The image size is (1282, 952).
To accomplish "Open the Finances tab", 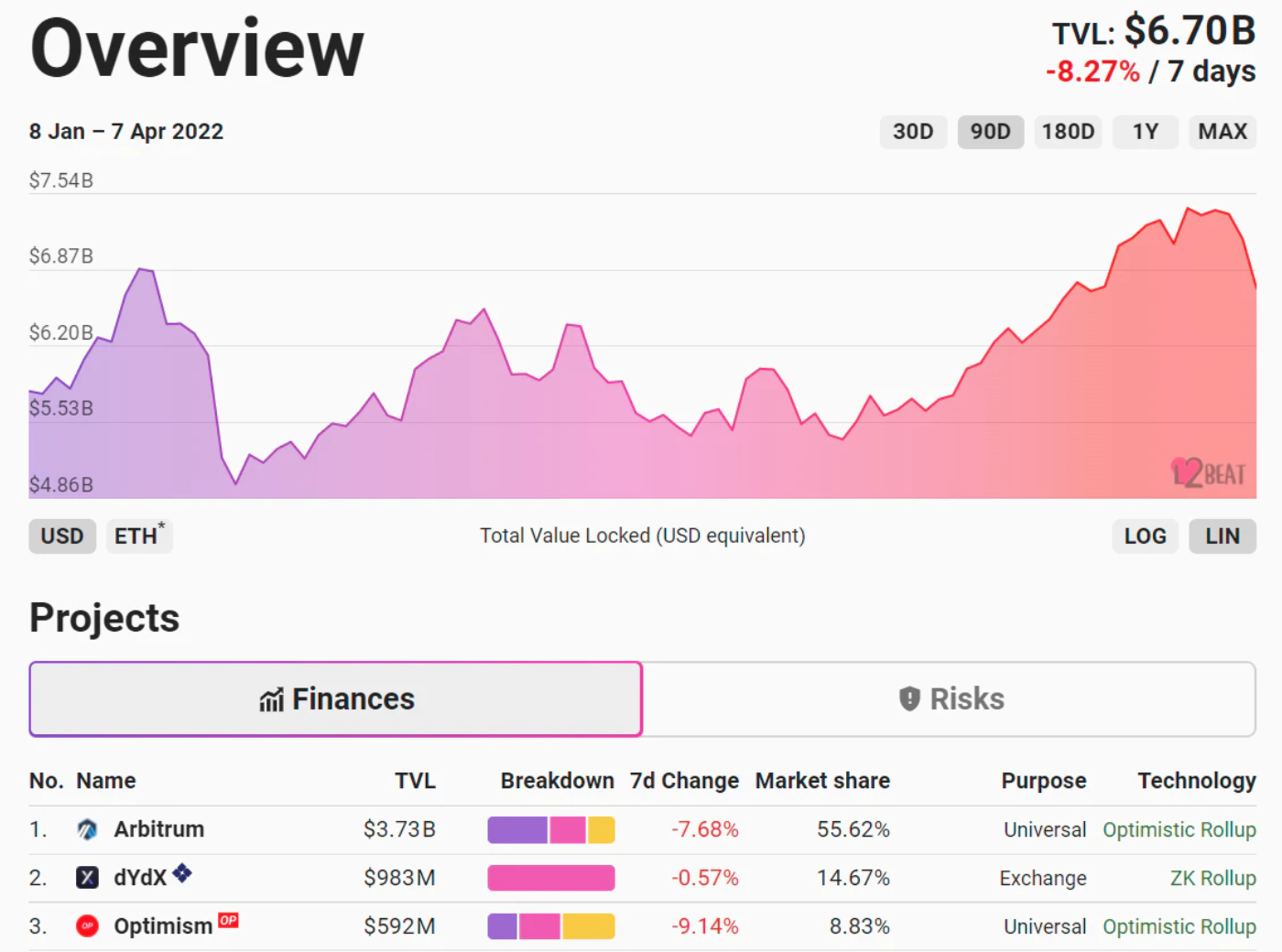I will [336, 699].
